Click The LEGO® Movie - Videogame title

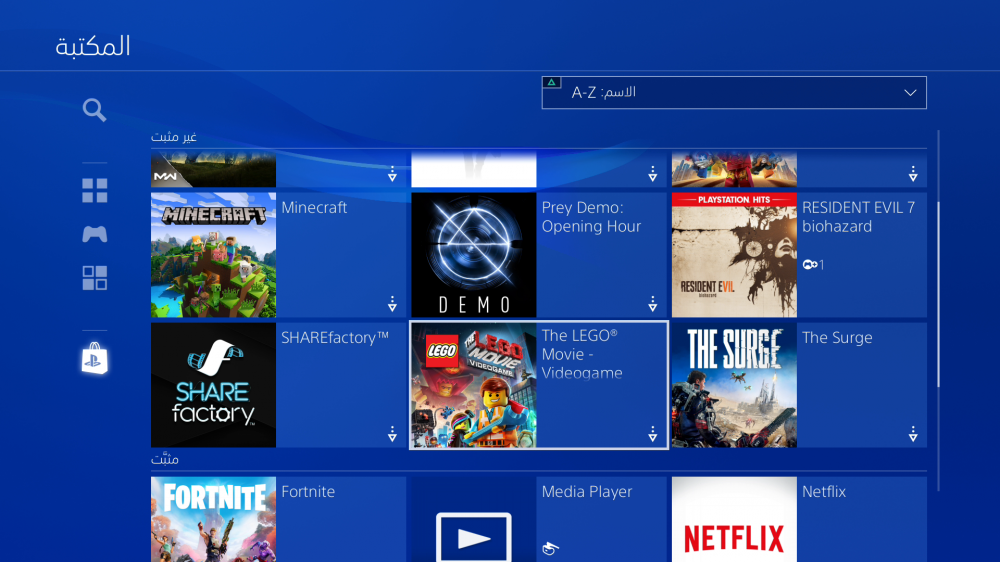[582, 354]
